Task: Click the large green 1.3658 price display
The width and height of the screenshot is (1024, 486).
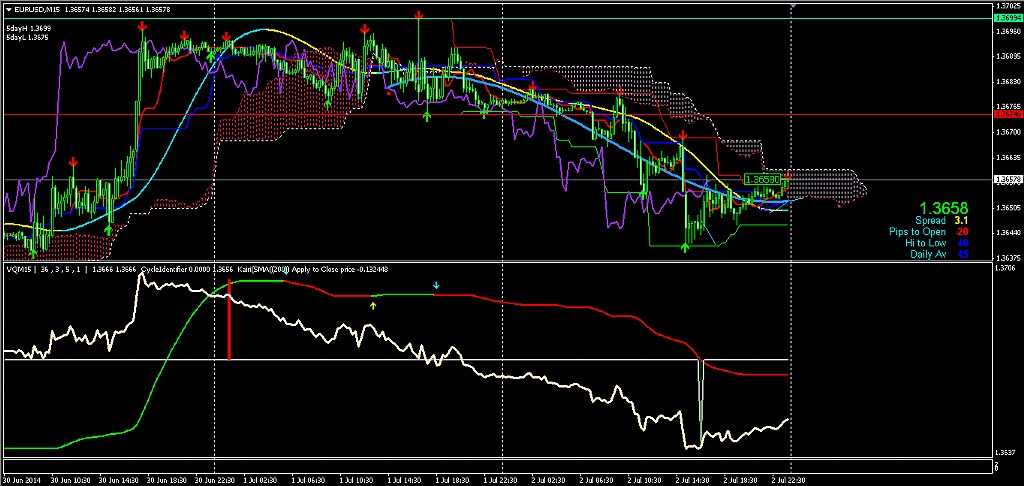Action: pos(943,207)
